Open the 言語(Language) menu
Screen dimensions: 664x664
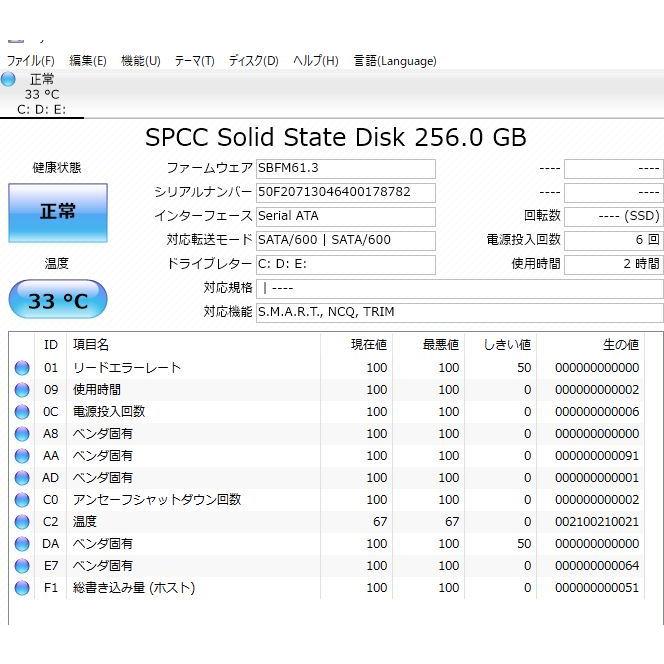(395, 61)
